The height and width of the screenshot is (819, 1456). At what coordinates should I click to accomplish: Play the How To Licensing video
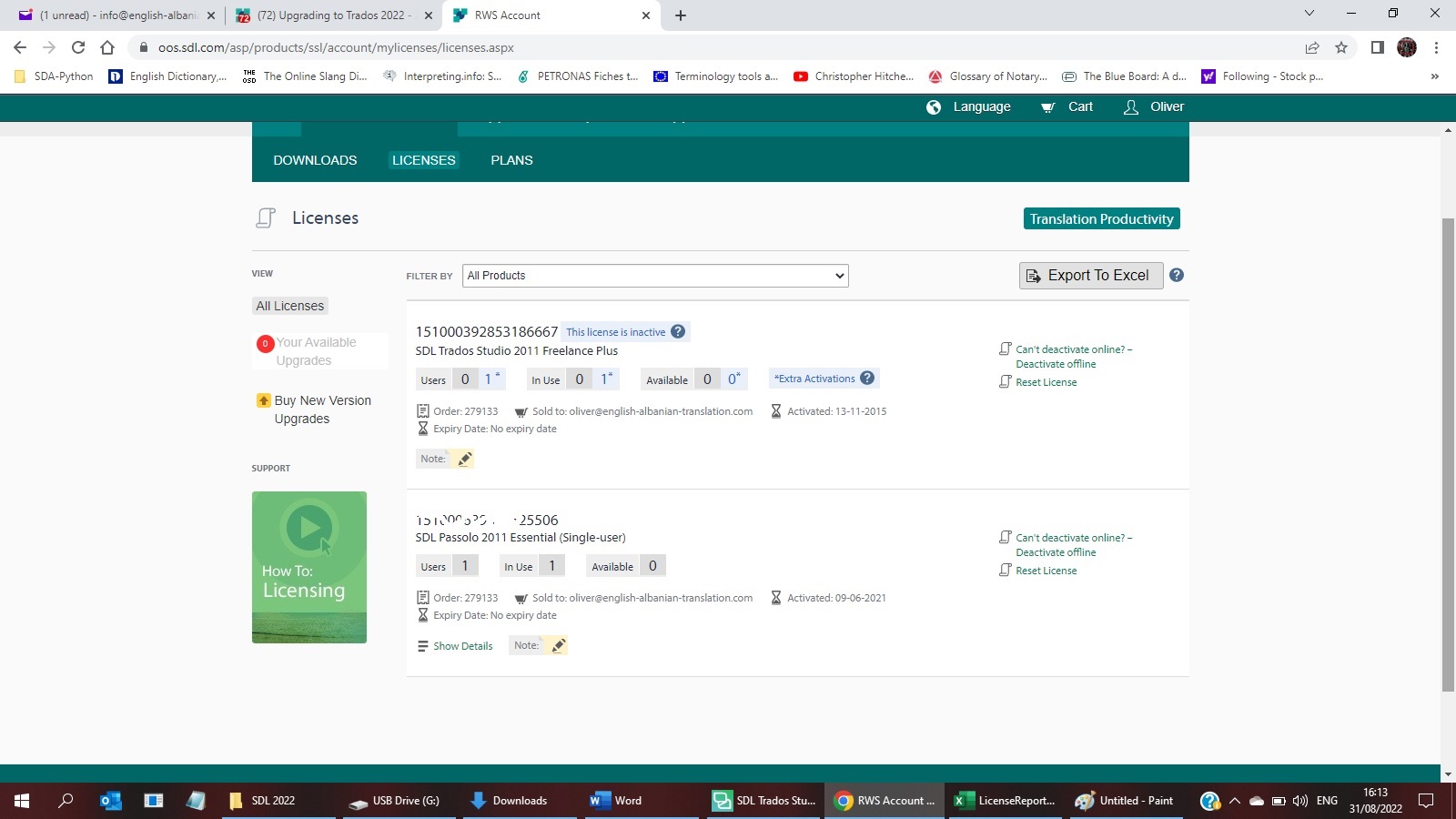(x=309, y=528)
